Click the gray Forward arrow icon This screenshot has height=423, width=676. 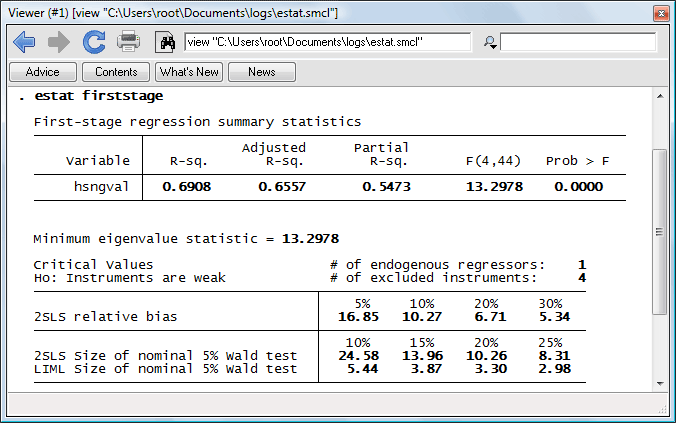pos(59,42)
